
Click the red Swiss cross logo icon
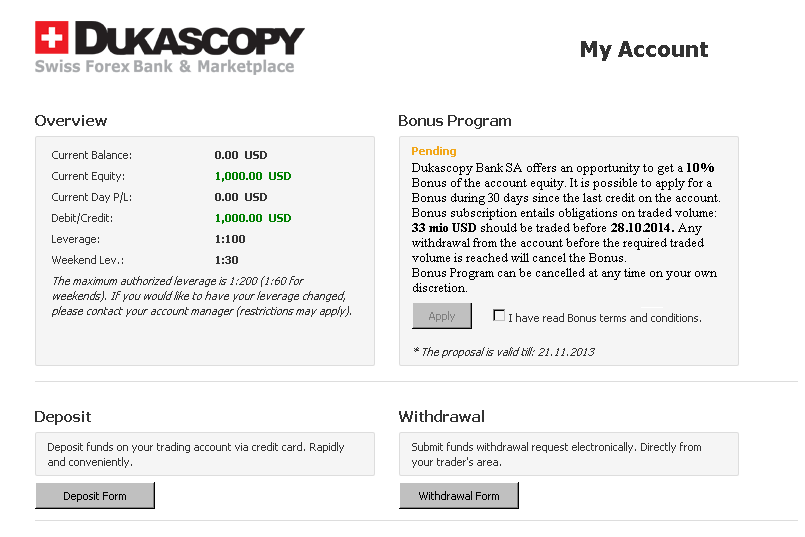[x=51, y=37]
